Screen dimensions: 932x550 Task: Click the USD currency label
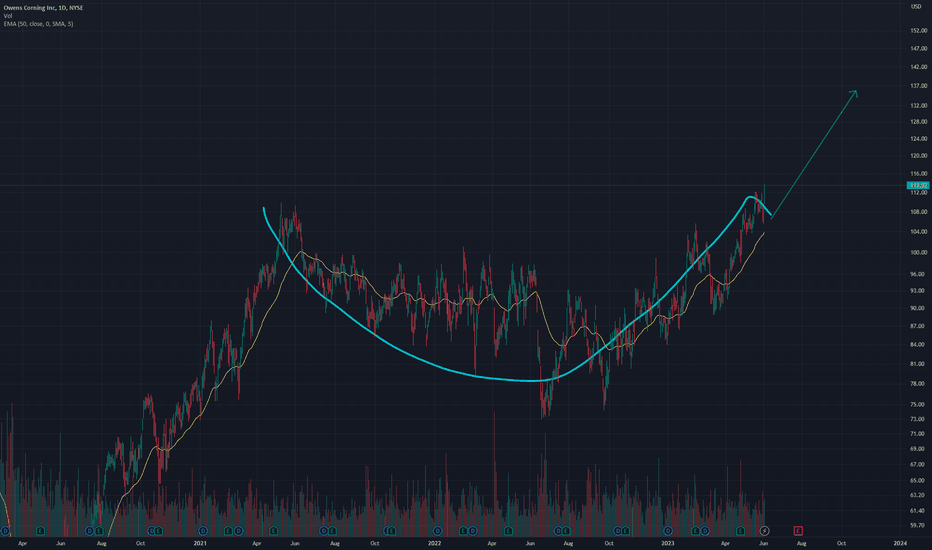(x=916, y=7)
